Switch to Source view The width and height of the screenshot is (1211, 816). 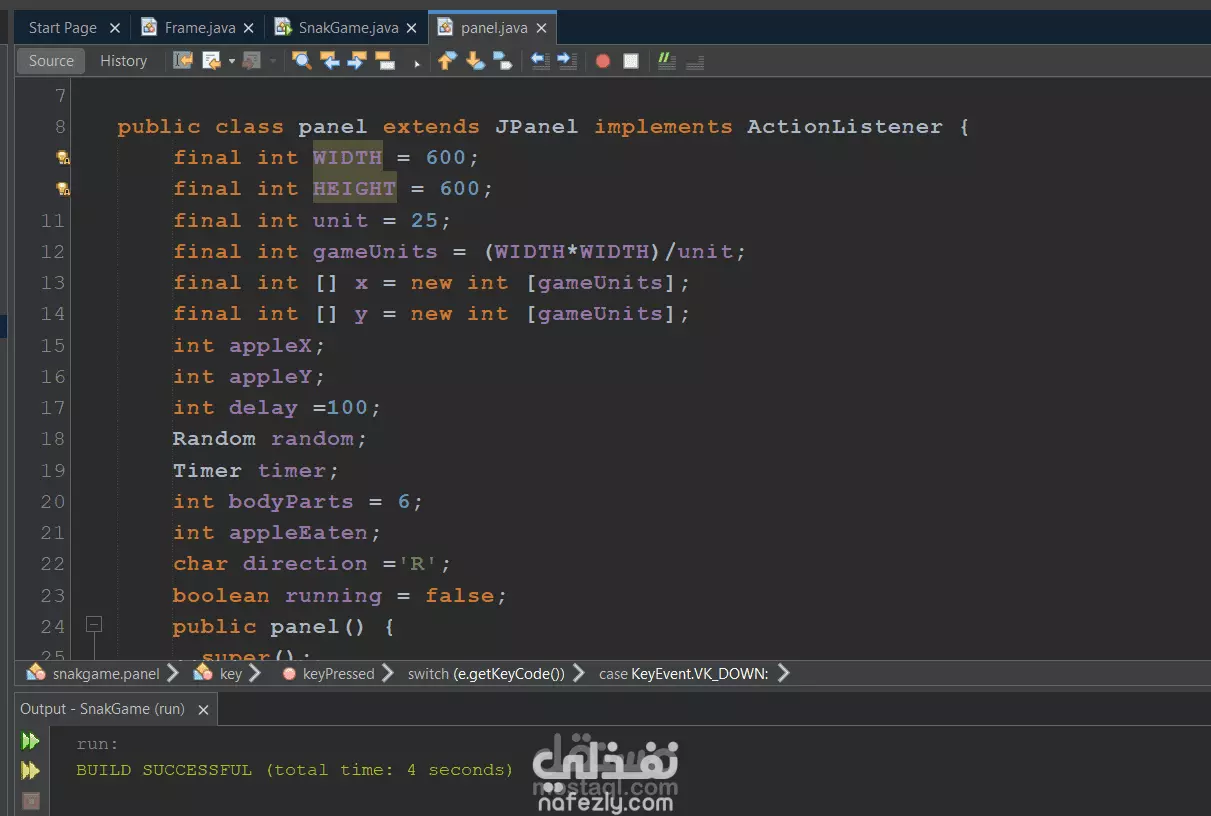pos(51,61)
